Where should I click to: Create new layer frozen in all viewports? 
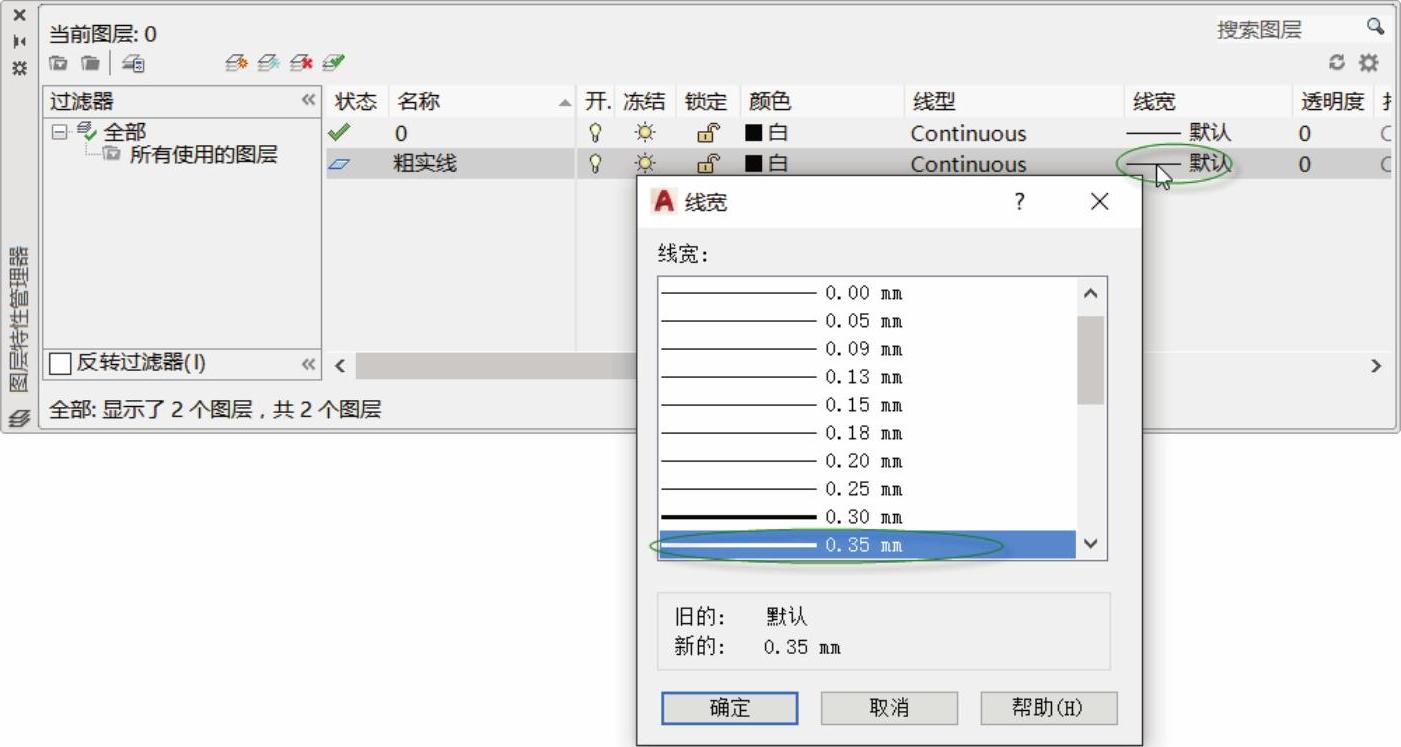click(268, 63)
